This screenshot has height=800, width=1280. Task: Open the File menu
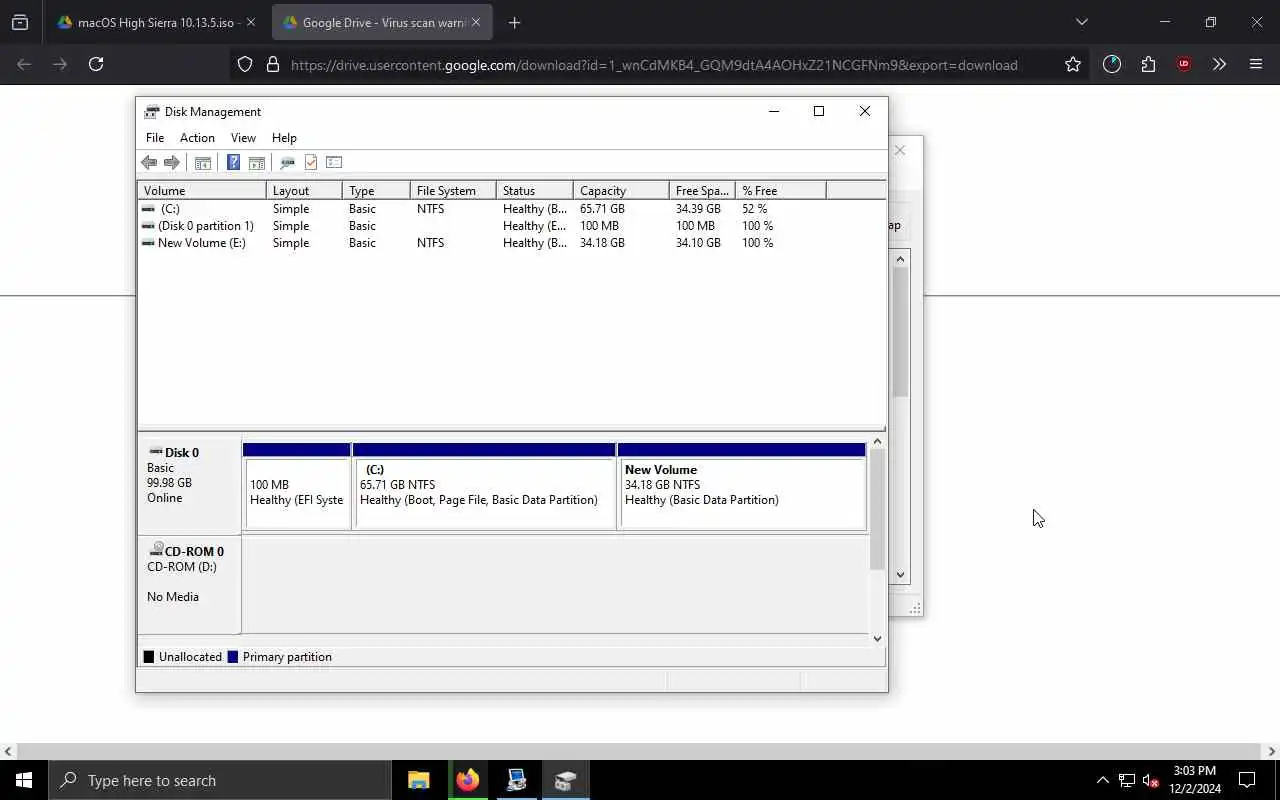pyautogui.click(x=155, y=138)
